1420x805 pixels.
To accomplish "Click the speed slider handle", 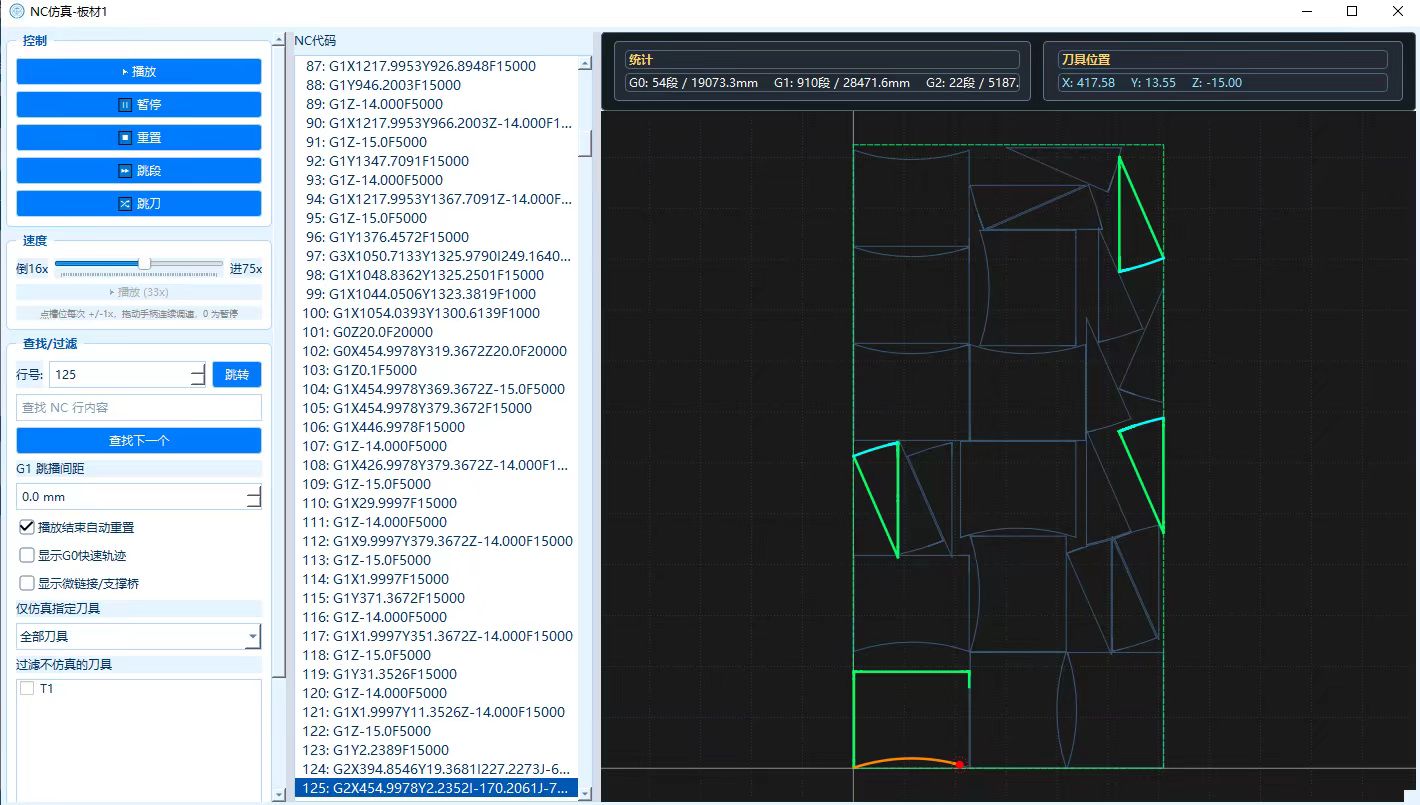I will (x=144, y=263).
